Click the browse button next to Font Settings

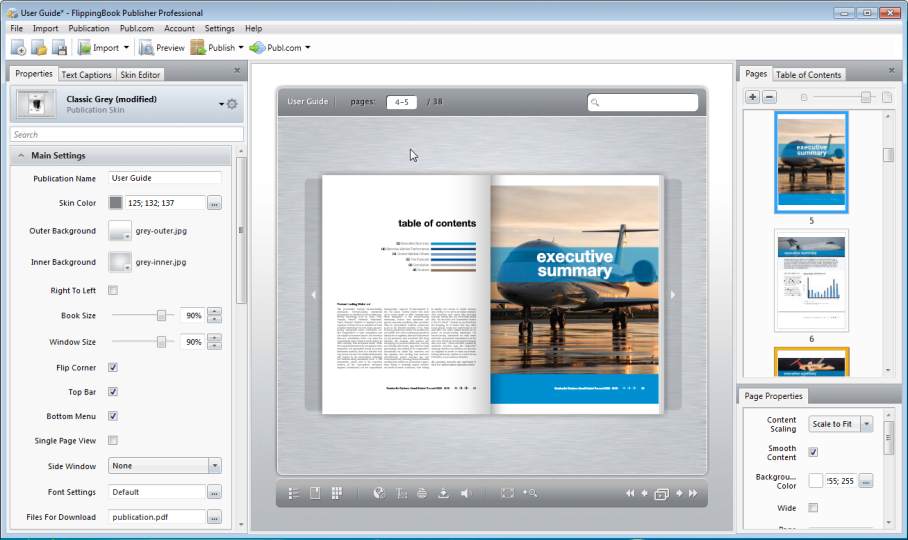pyautogui.click(x=214, y=492)
